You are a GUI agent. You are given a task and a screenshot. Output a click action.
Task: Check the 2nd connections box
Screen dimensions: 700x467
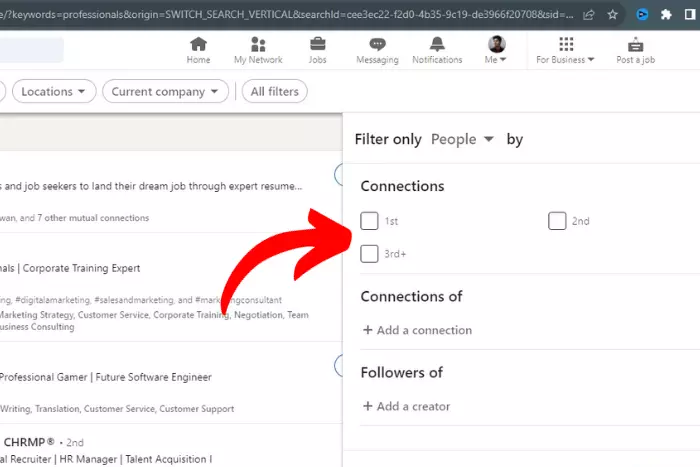click(557, 221)
